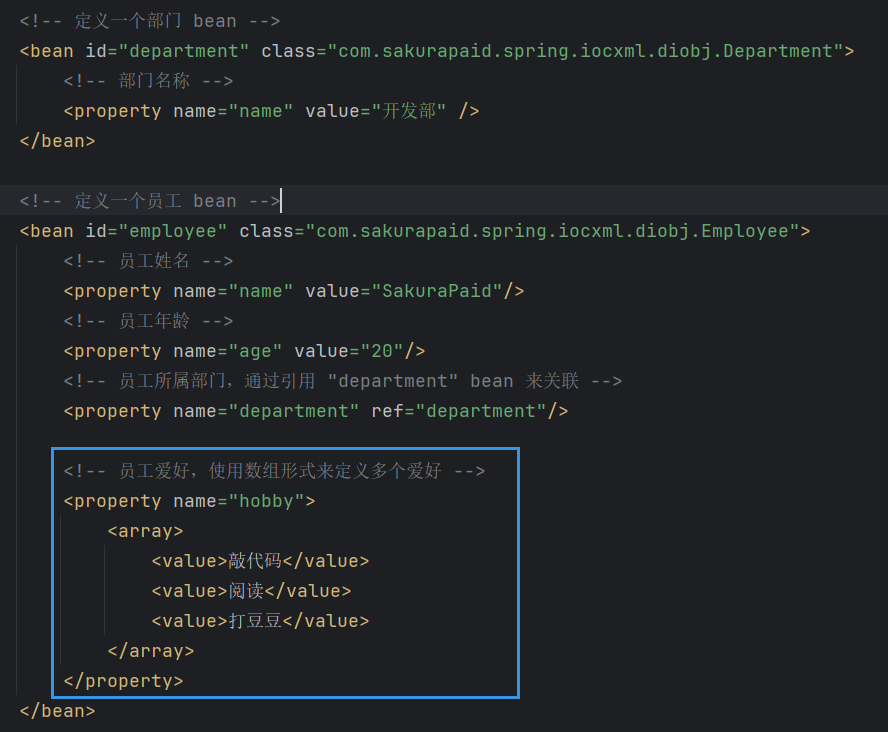Click the name value "age"
Viewport: 888px width, 732px height.
click(255, 351)
